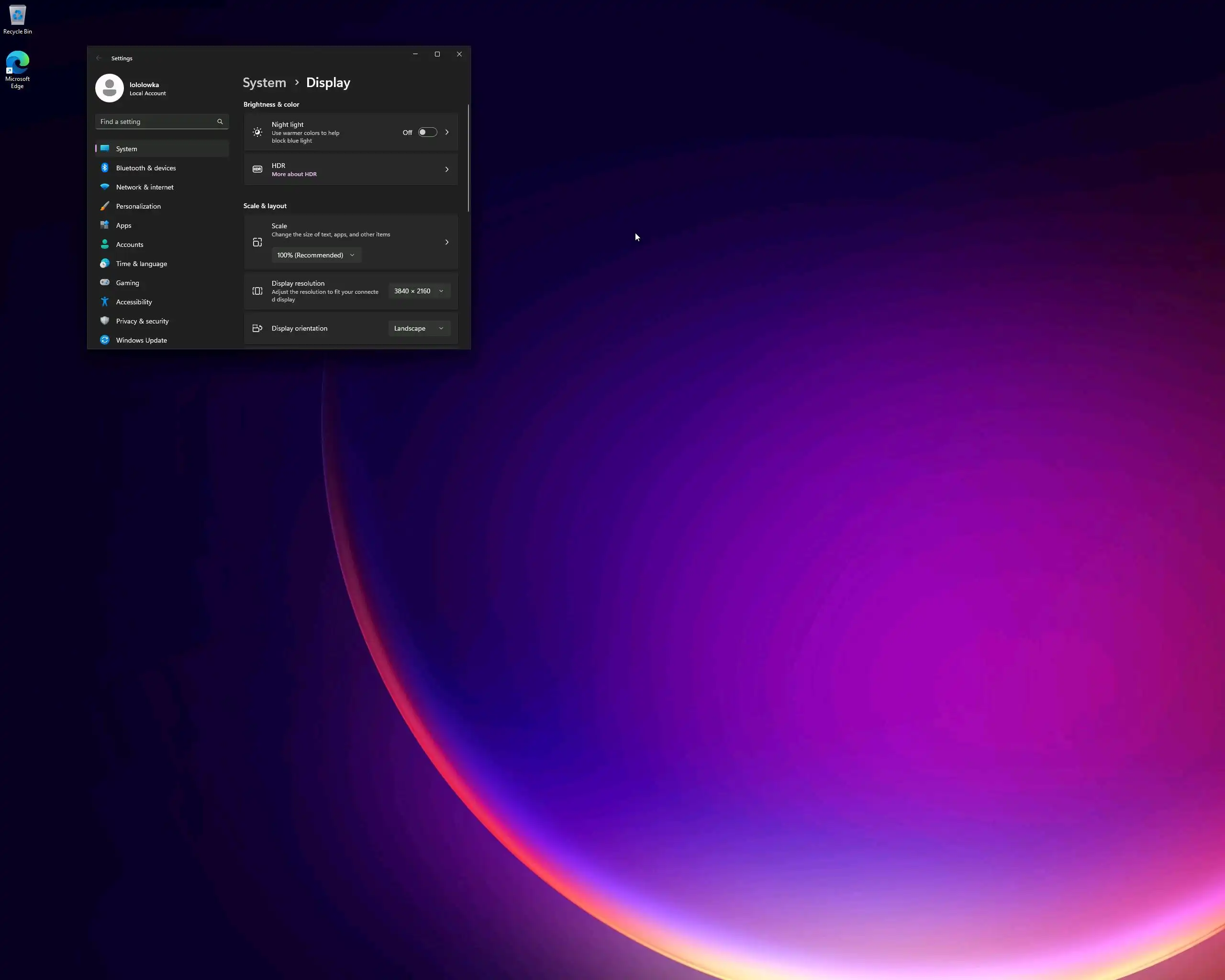Image resolution: width=1225 pixels, height=980 pixels.
Task: Click the Bluetooth & devices sidebar icon
Action: (x=104, y=167)
